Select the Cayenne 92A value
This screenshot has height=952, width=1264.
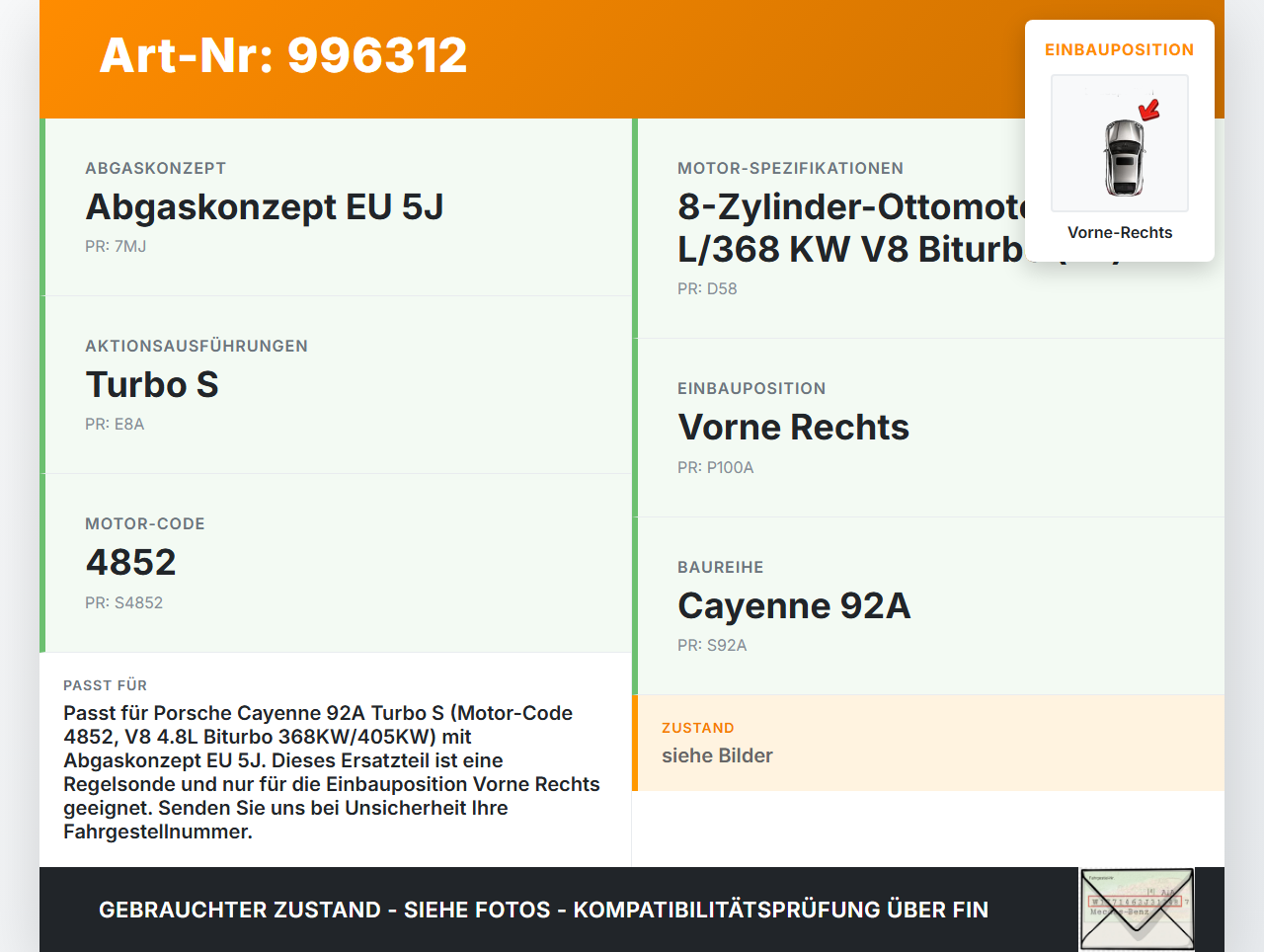[794, 606]
